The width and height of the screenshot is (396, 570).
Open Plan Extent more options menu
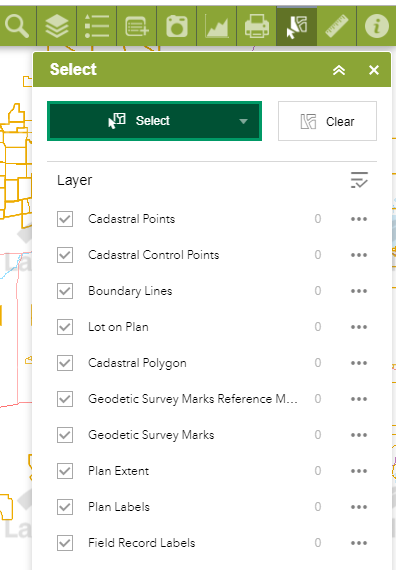pyautogui.click(x=359, y=471)
